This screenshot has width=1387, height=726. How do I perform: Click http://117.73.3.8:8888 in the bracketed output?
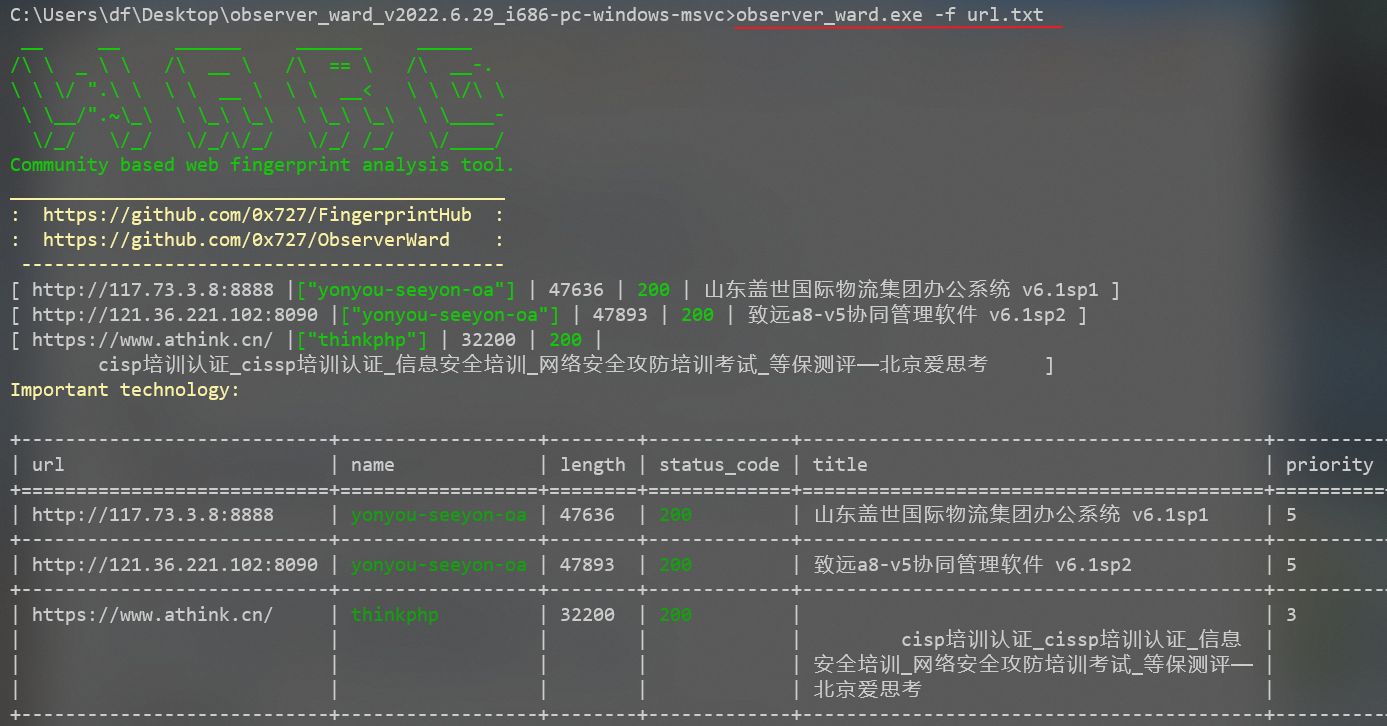[153, 290]
